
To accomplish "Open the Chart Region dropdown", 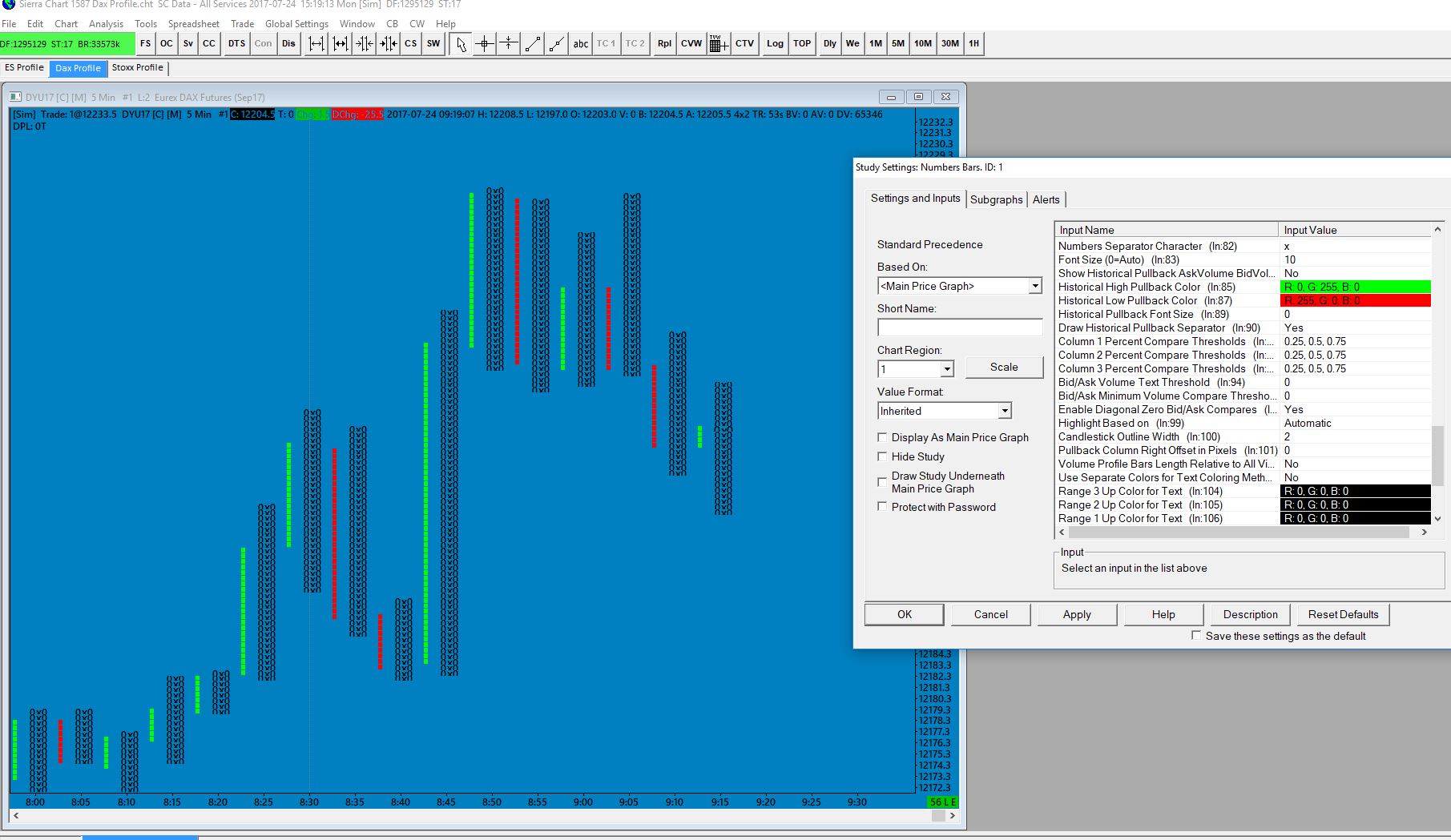I will pyautogui.click(x=947, y=369).
